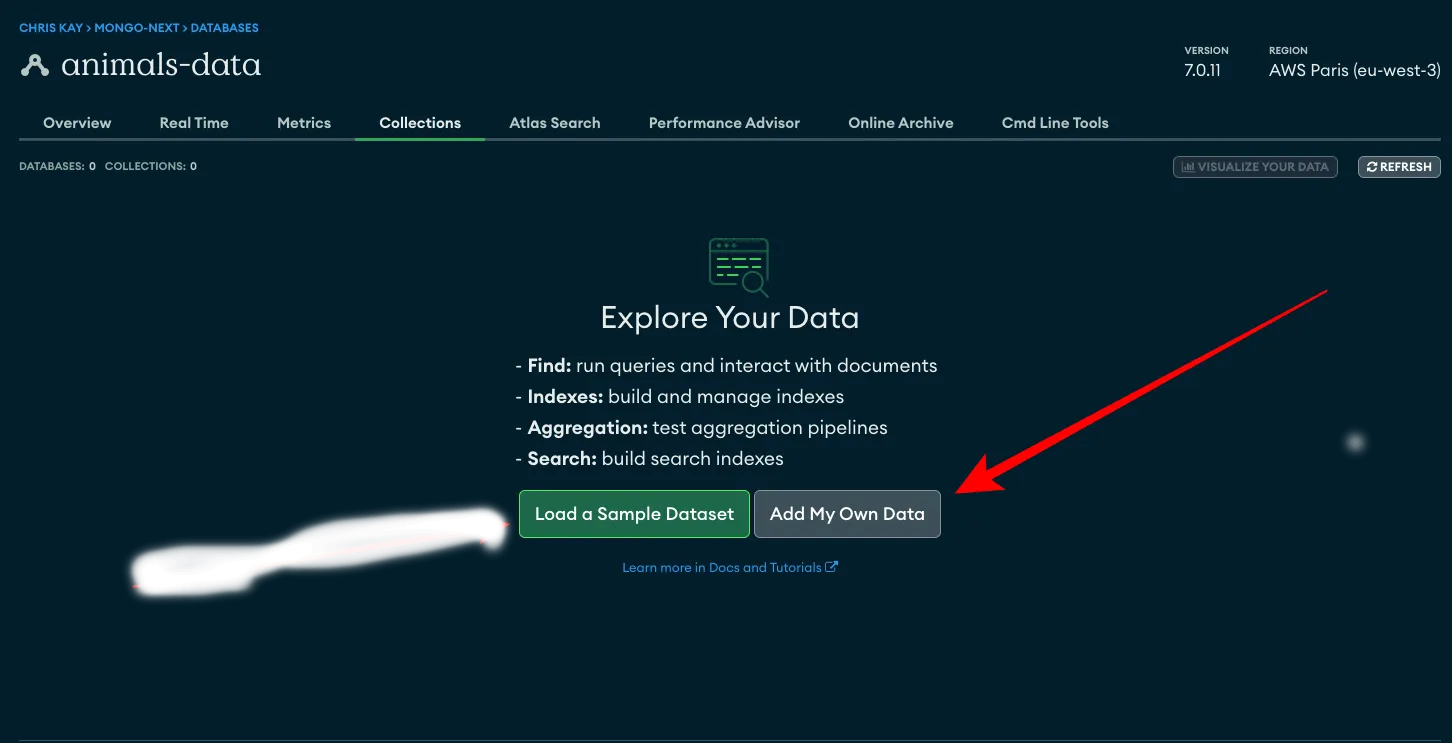Click the version value 7.0.11
Viewport: 1452px width, 743px height.
[1202, 71]
